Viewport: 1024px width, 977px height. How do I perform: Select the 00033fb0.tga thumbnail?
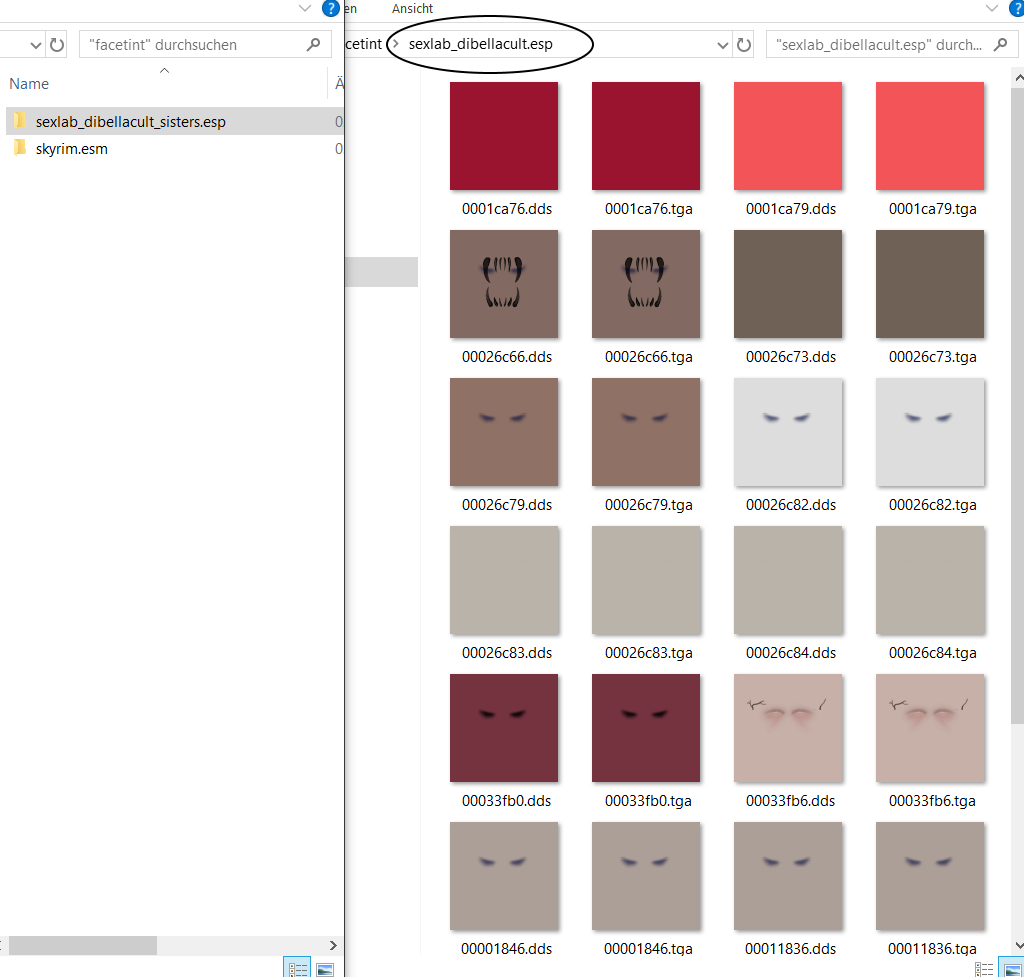pos(646,728)
